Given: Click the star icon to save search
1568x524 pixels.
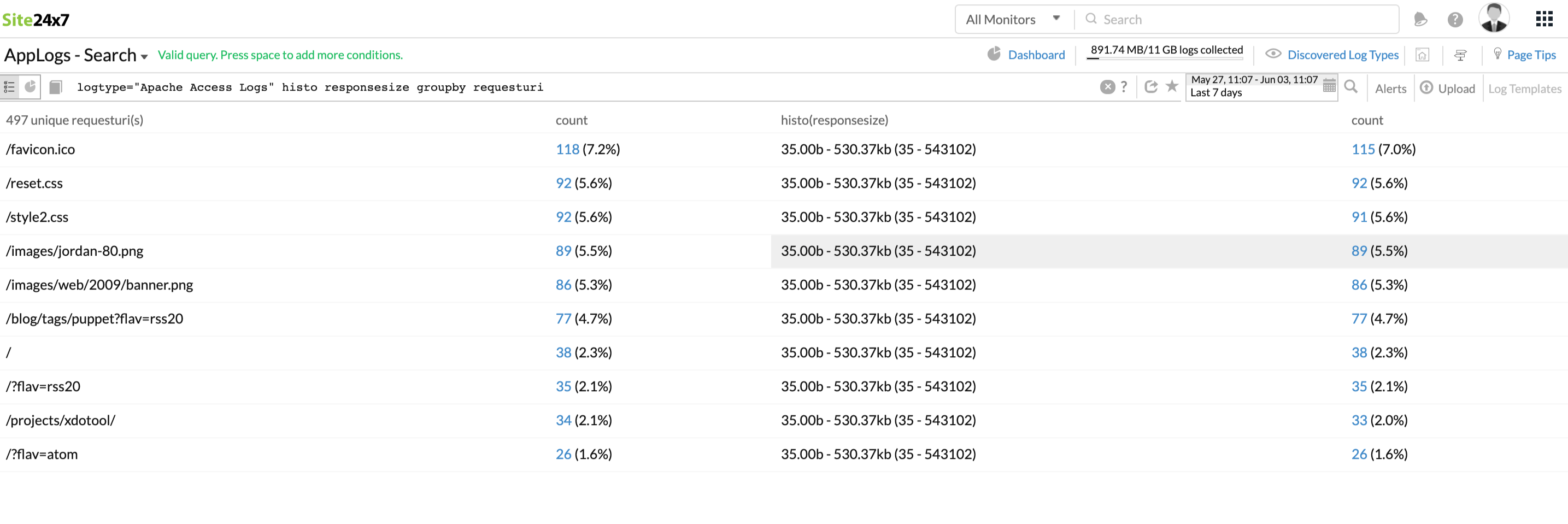Looking at the screenshot, I should point(1172,86).
